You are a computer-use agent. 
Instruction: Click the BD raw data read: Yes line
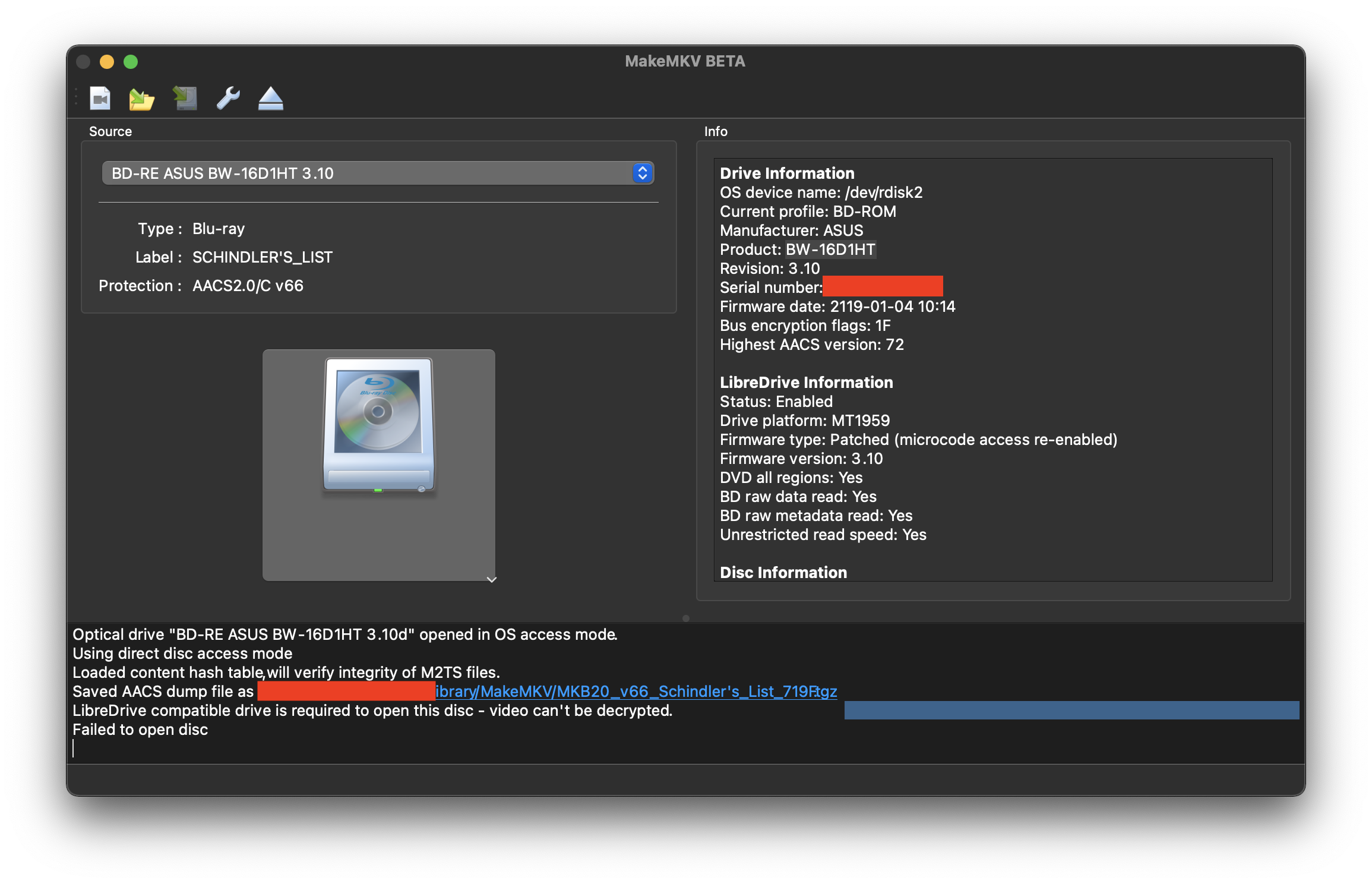[798, 497]
